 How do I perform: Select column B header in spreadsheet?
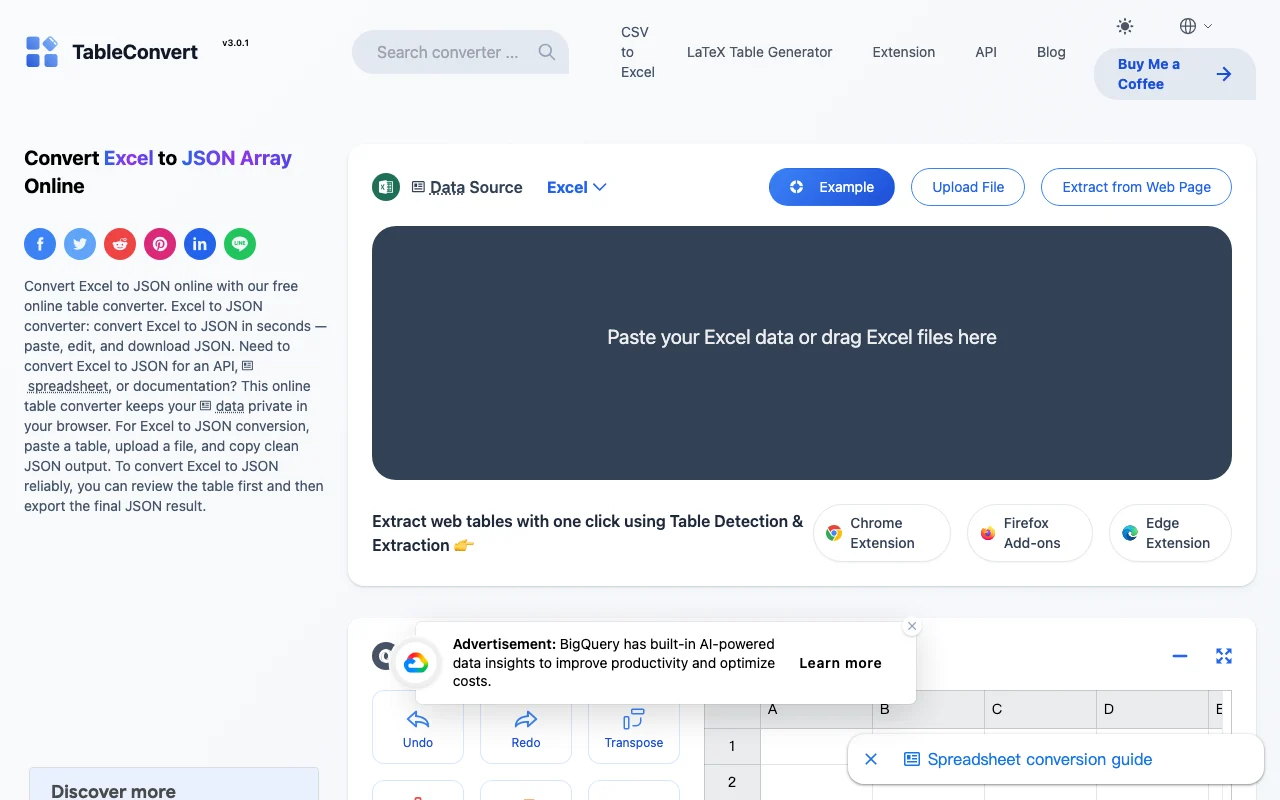928,709
